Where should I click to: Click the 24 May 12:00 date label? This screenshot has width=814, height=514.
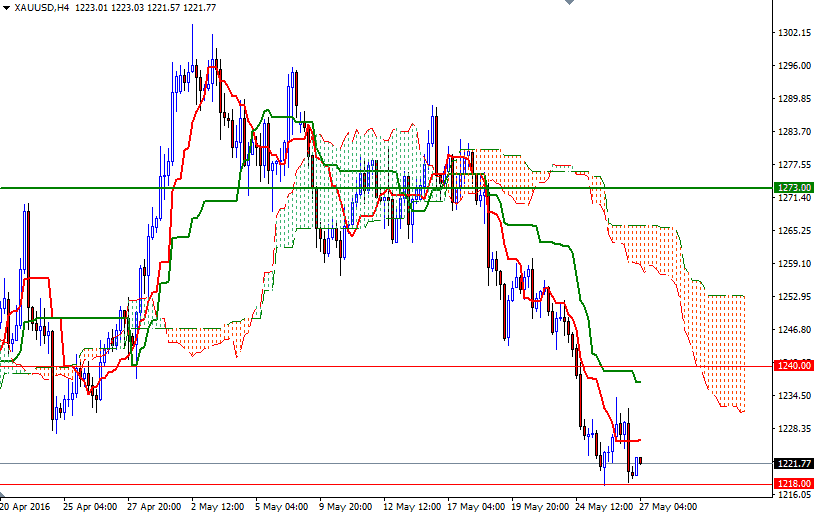[x=603, y=506]
